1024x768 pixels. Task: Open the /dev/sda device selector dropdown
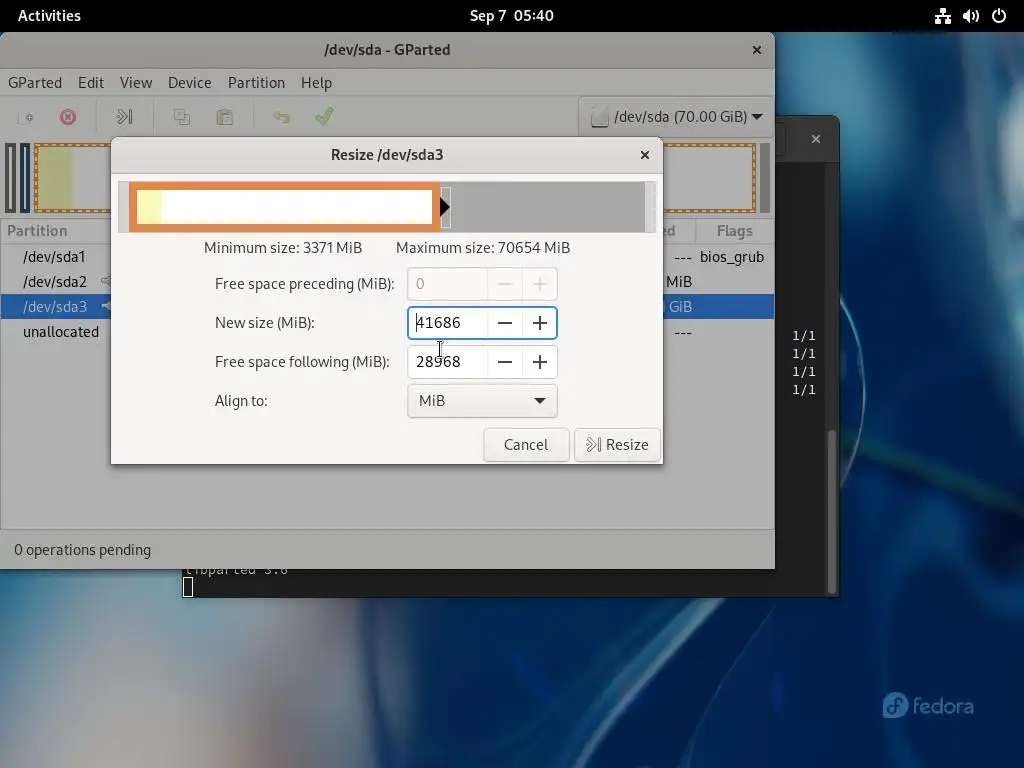(676, 117)
